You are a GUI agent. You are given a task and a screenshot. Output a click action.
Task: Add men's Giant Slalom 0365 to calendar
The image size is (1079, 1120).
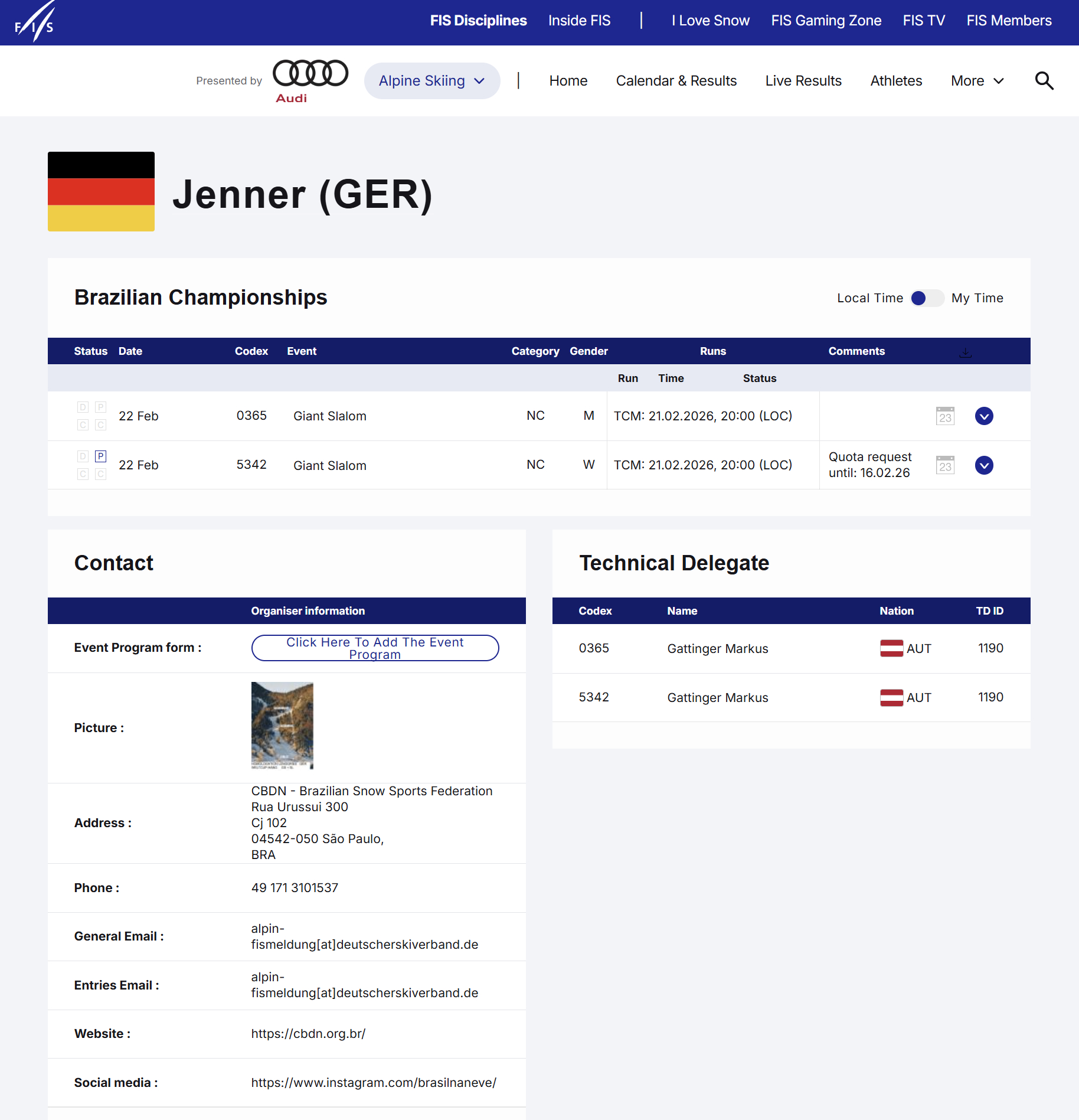[x=945, y=416]
